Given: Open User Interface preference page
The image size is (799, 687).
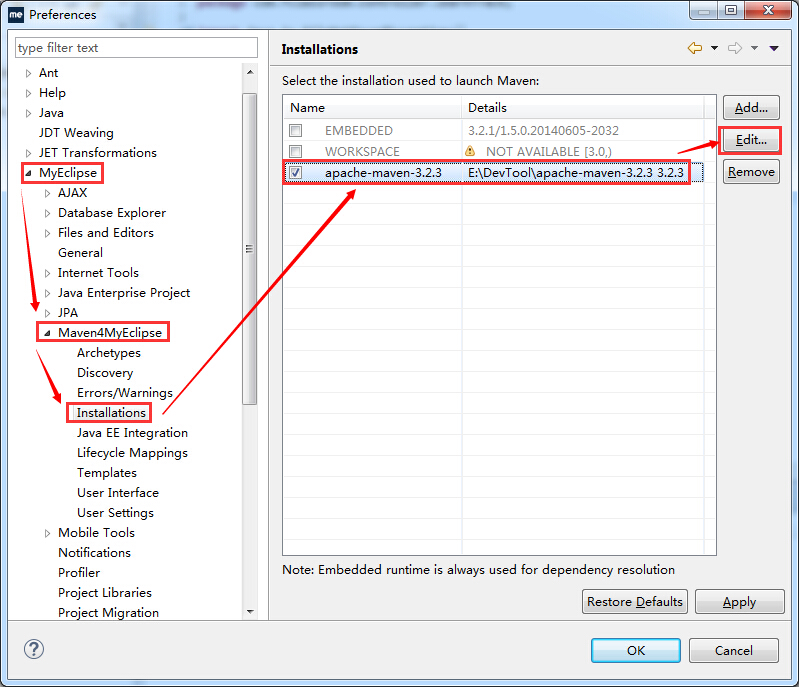Looking at the screenshot, I should [x=118, y=493].
